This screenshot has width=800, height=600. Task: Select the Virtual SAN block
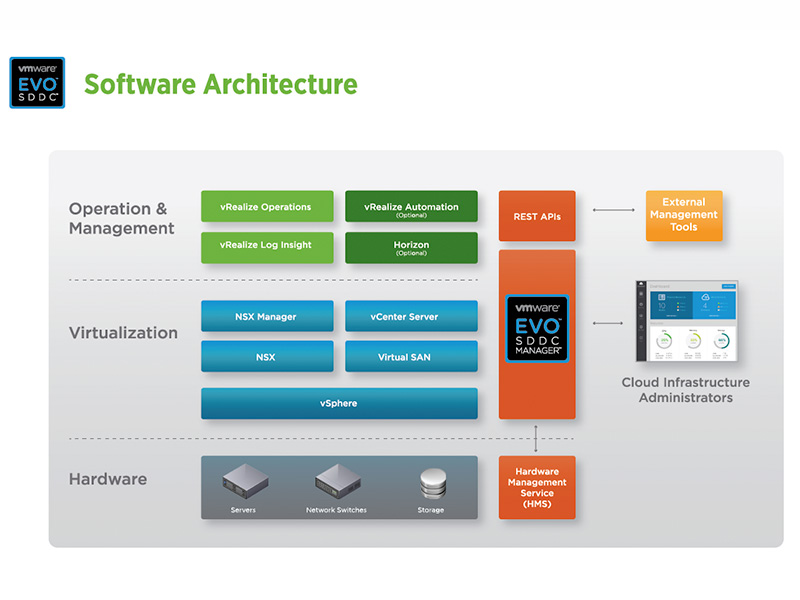point(411,357)
